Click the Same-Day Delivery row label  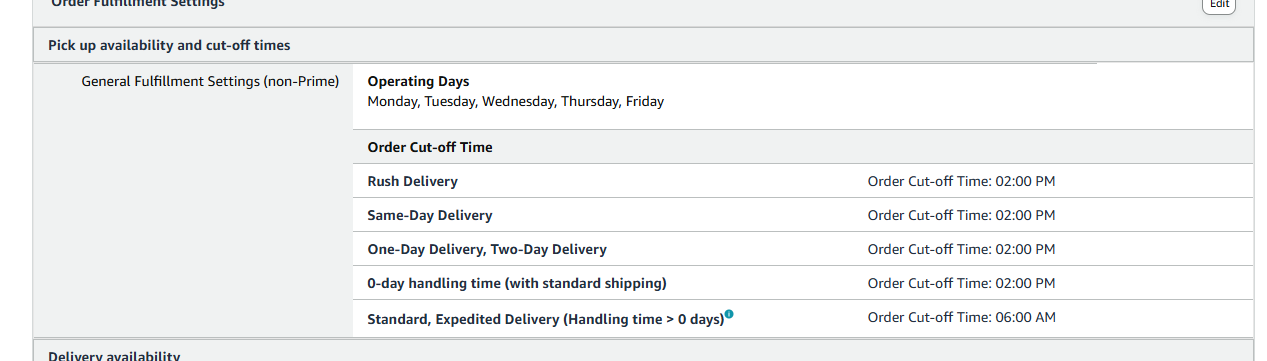click(x=430, y=215)
